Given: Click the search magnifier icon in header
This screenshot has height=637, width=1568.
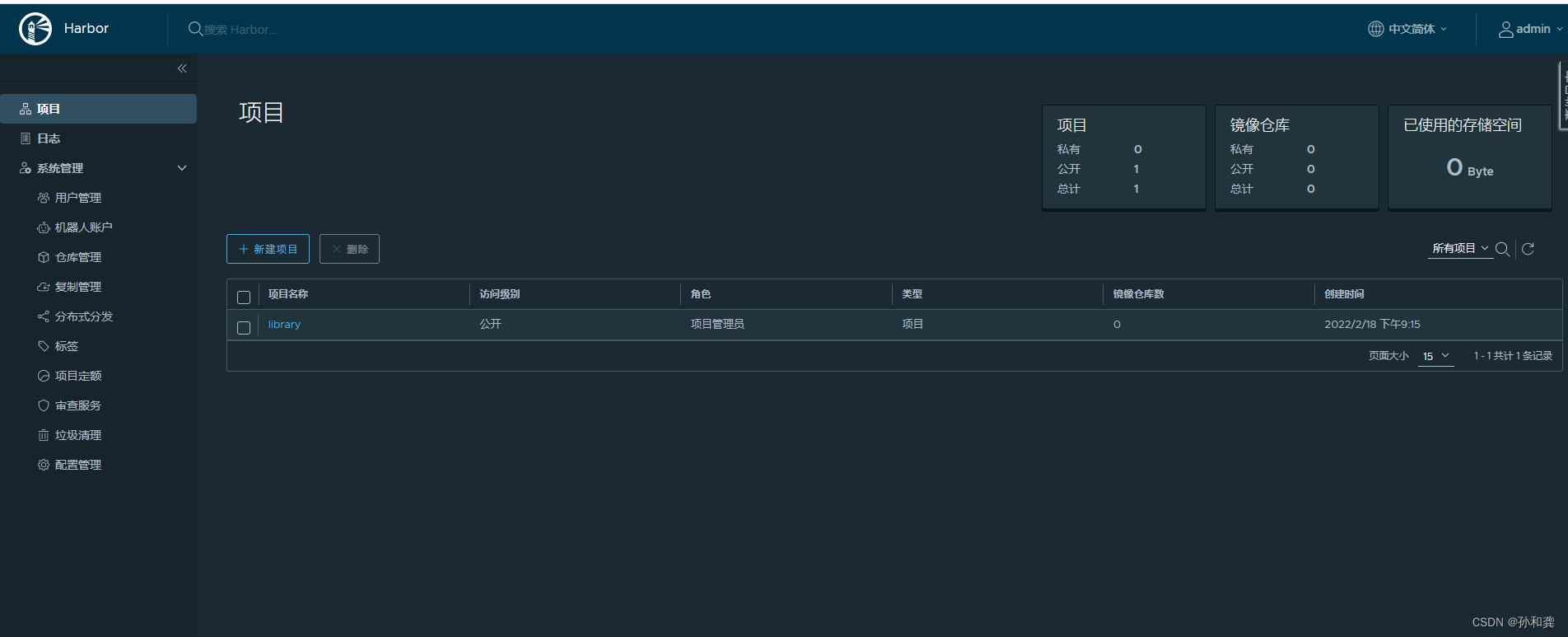Looking at the screenshot, I should pos(195,29).
